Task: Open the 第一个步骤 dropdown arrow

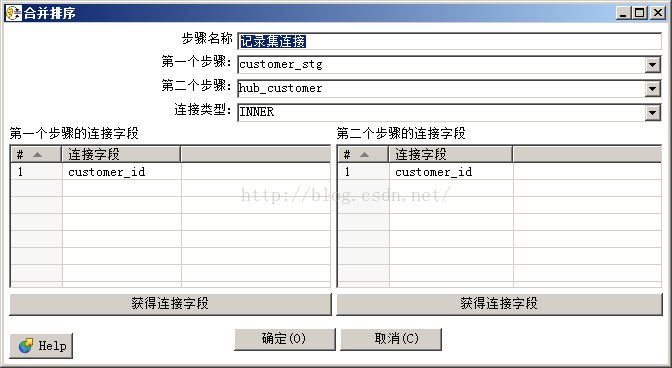Action: [652, 65]
